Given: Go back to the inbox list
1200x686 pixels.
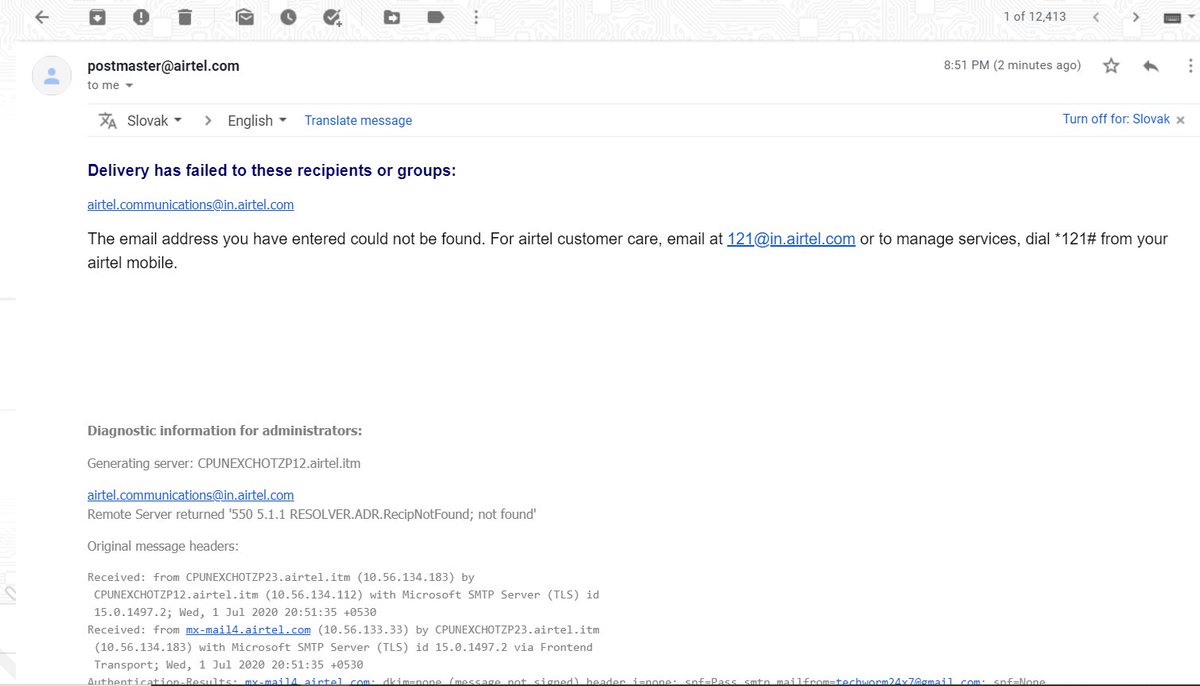Looking at the screenshot, I should [42, 17].
